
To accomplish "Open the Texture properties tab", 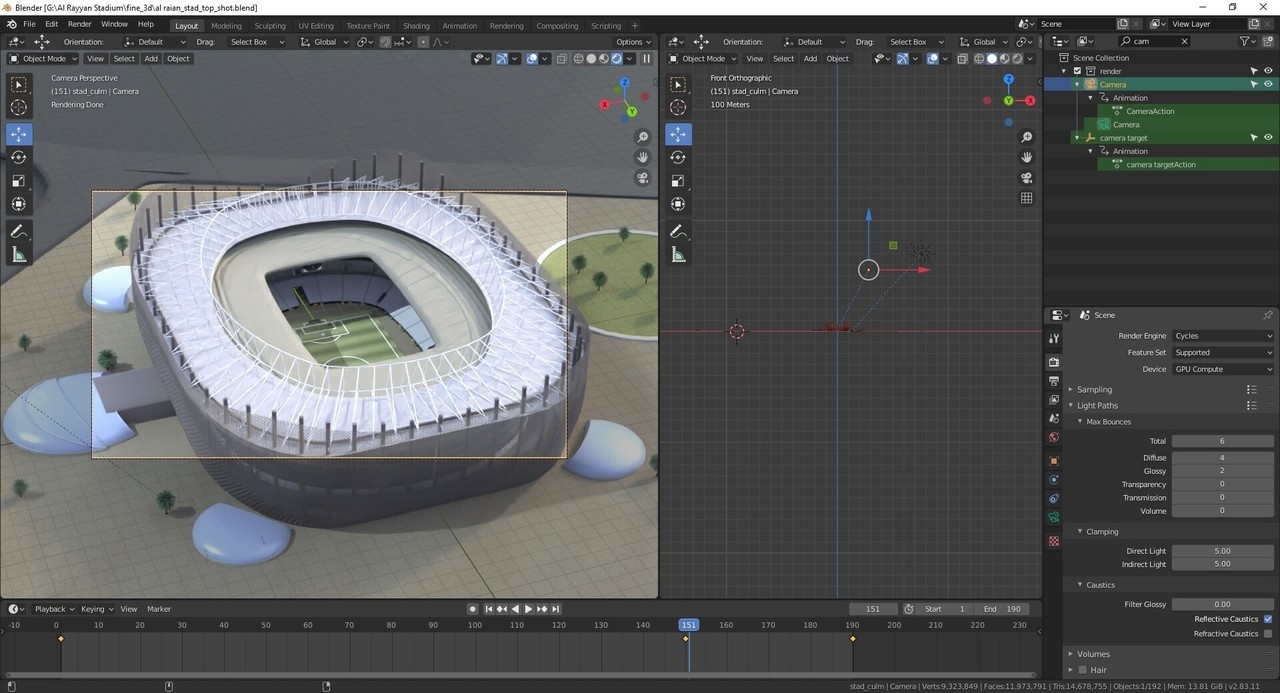I will click(1054, 541).
